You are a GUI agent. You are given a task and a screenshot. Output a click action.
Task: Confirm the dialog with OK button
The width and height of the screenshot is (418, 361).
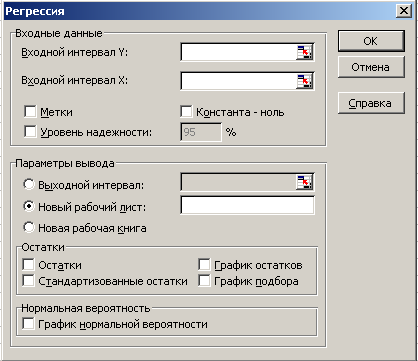pos(371,41)
